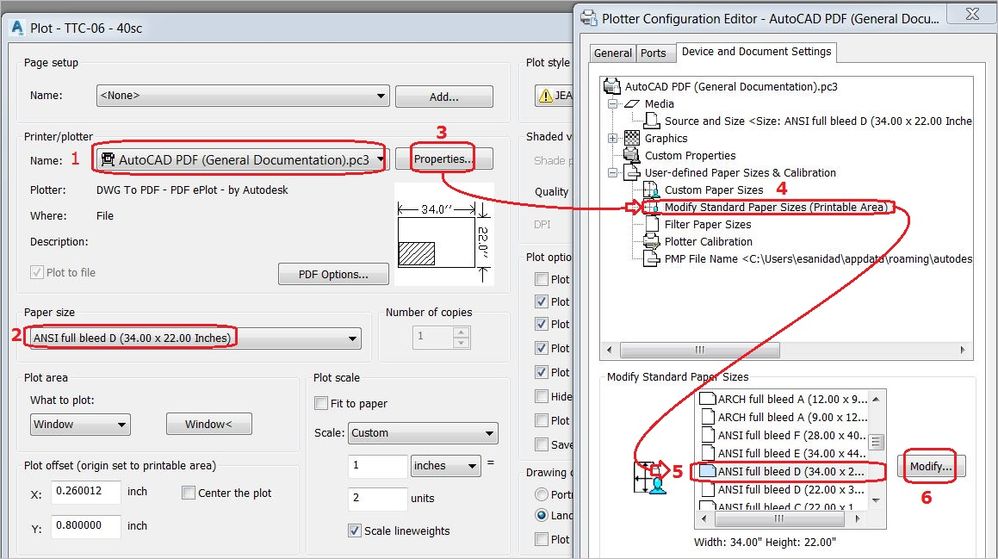Click the AutoCAD logo in Plot title bar
The width and height of the screenshot is (998, 559).
tap(18, 27)
